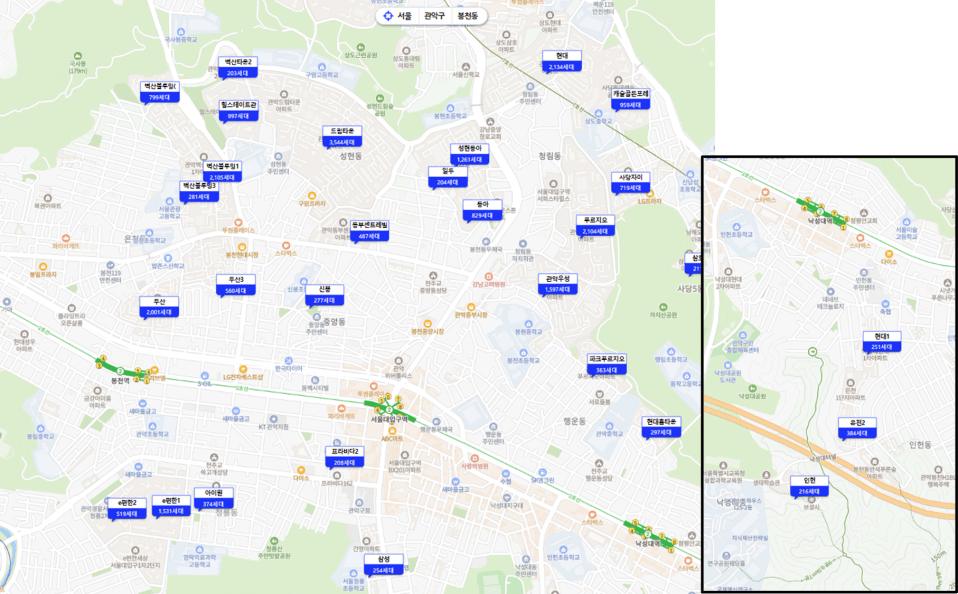Screen dimensions: 958x594
Task: Open the 유천2 384세대 marker in inset map
Action: (857, 428)
